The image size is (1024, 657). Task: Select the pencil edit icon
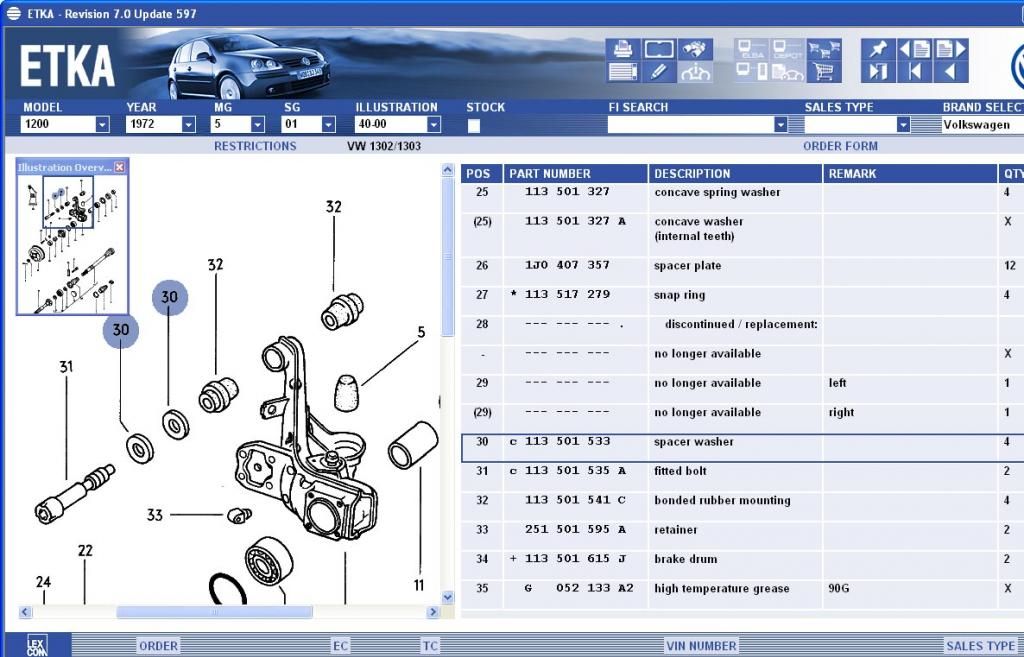pos(659,71)
